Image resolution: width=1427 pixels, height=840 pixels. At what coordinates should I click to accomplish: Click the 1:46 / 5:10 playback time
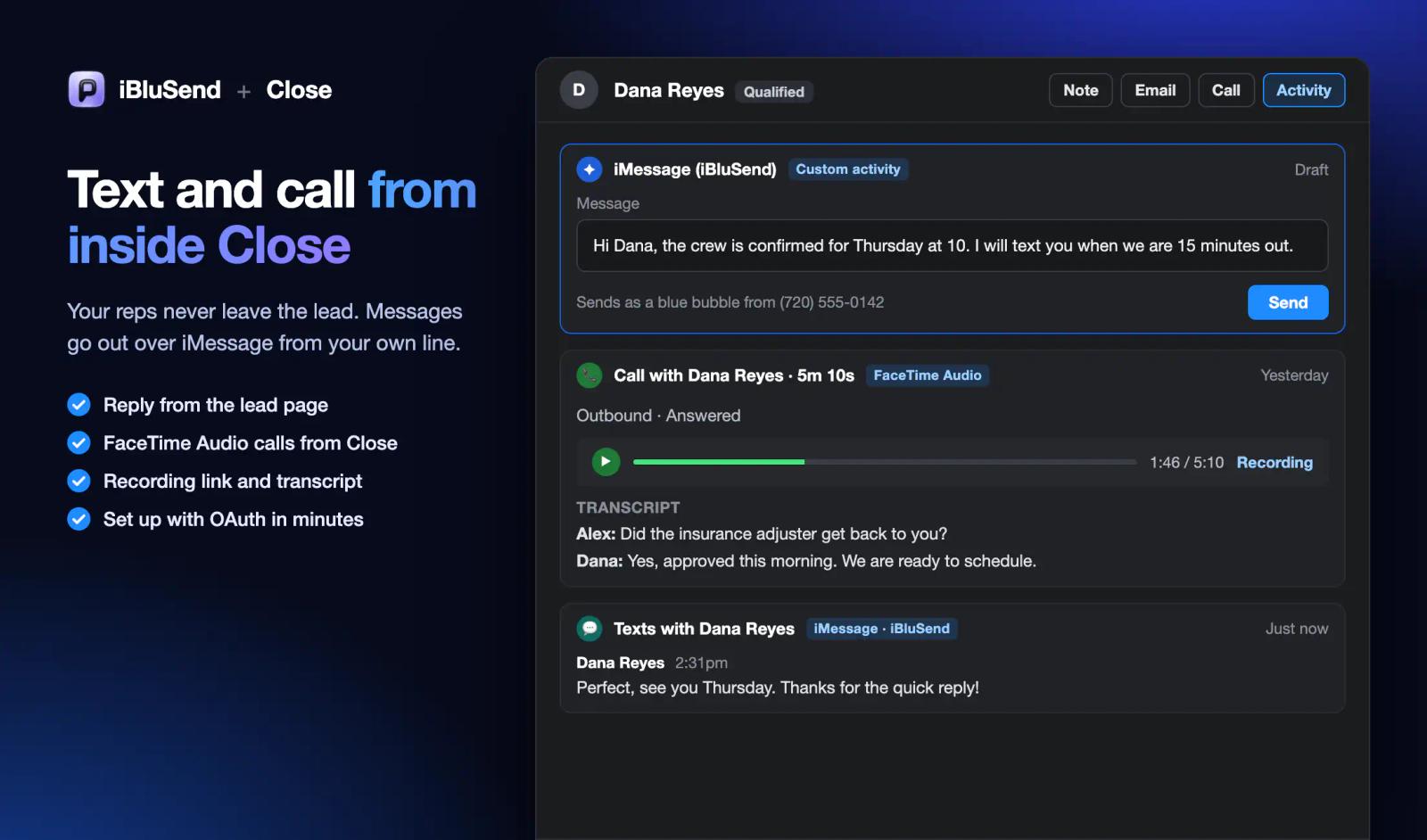tap(1186, 463)
